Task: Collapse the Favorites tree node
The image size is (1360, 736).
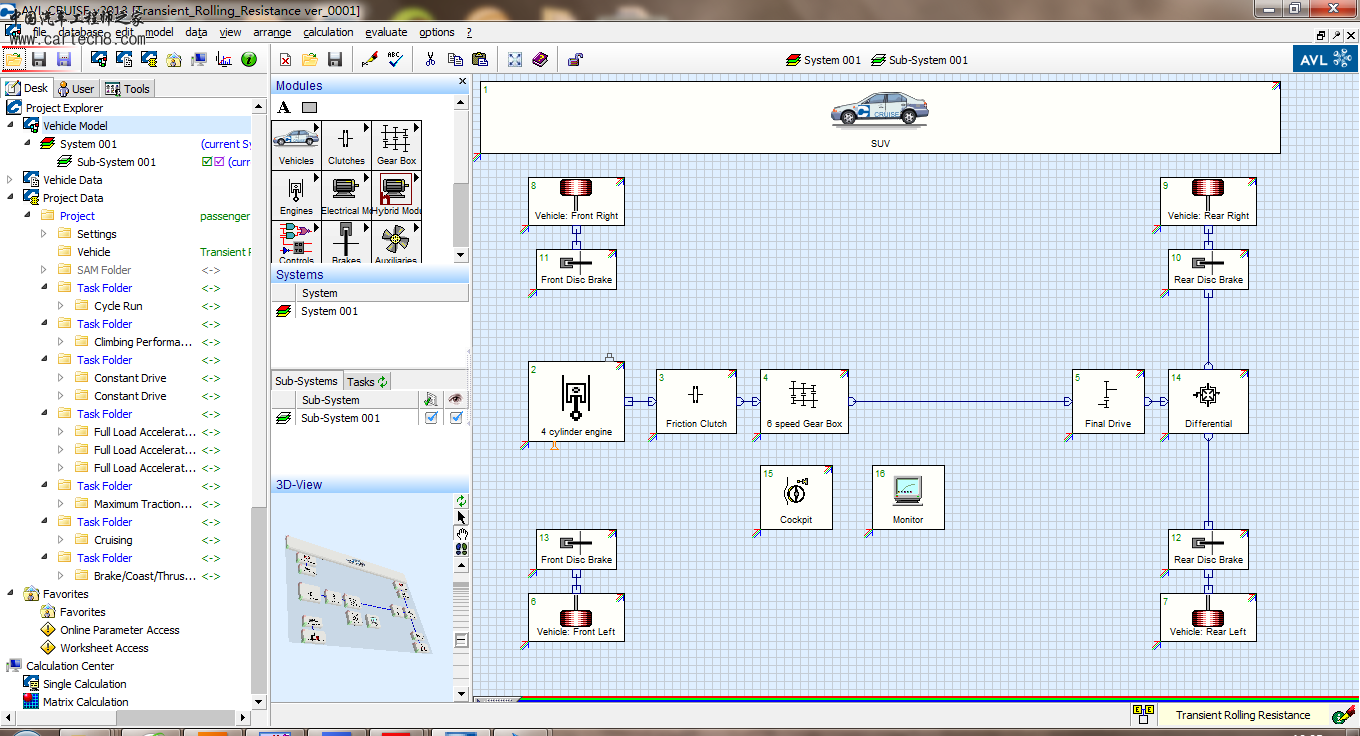Action: 11,594
